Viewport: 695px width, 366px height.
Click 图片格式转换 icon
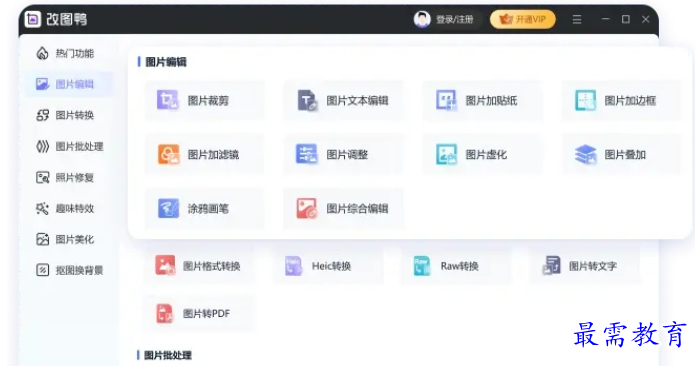click(165, 265)
